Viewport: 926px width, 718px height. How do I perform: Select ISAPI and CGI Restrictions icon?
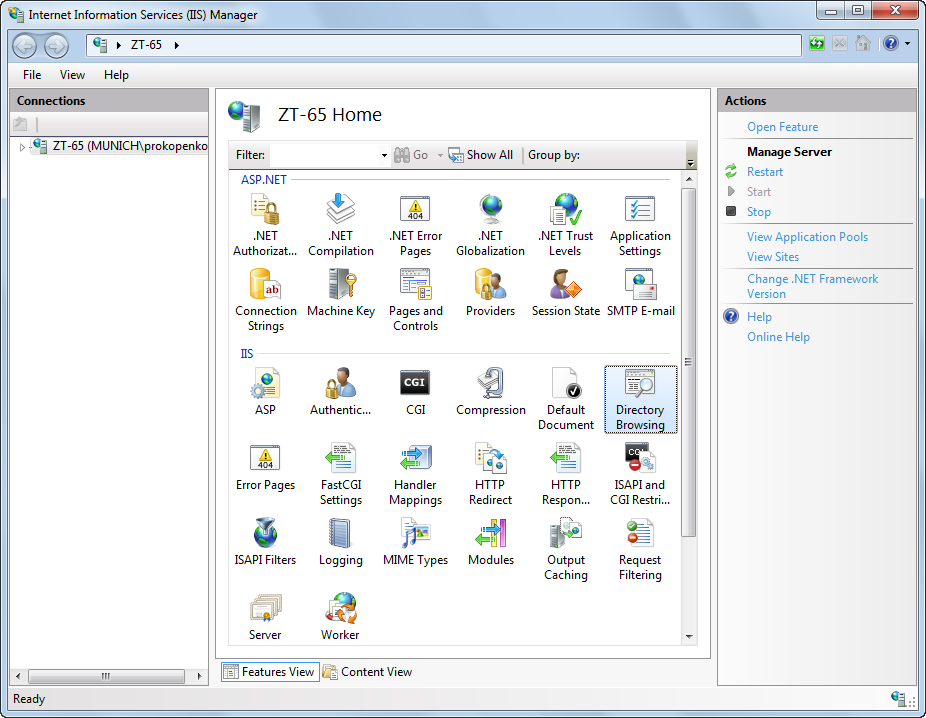click(640, 474)
